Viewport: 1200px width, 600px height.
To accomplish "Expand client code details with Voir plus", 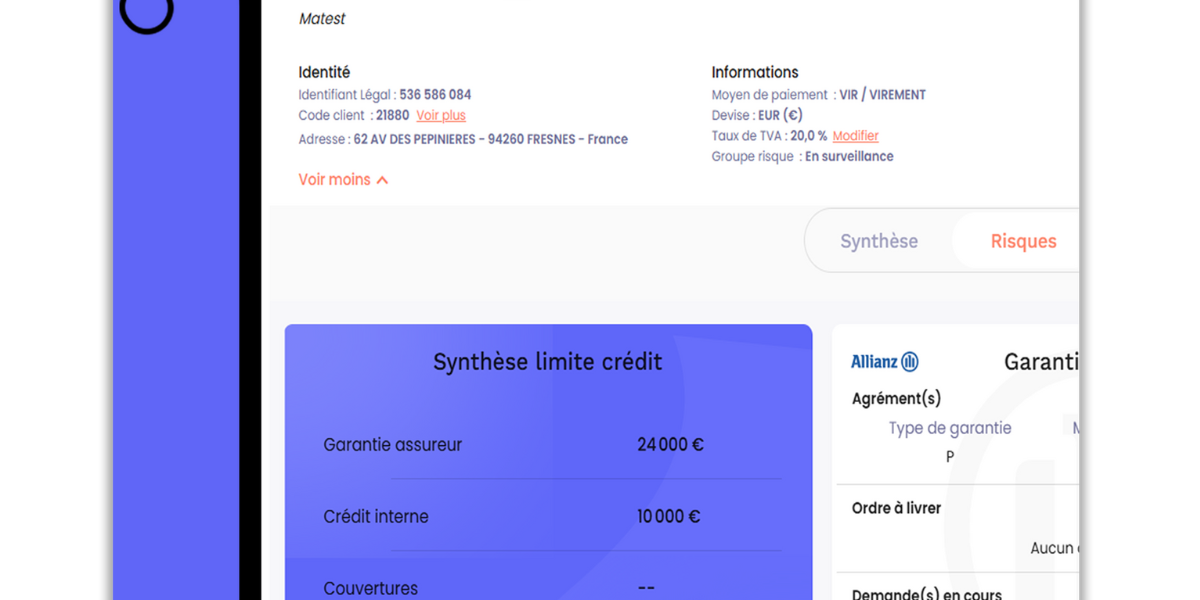I will pyautogui.click(x=440, y=115).
